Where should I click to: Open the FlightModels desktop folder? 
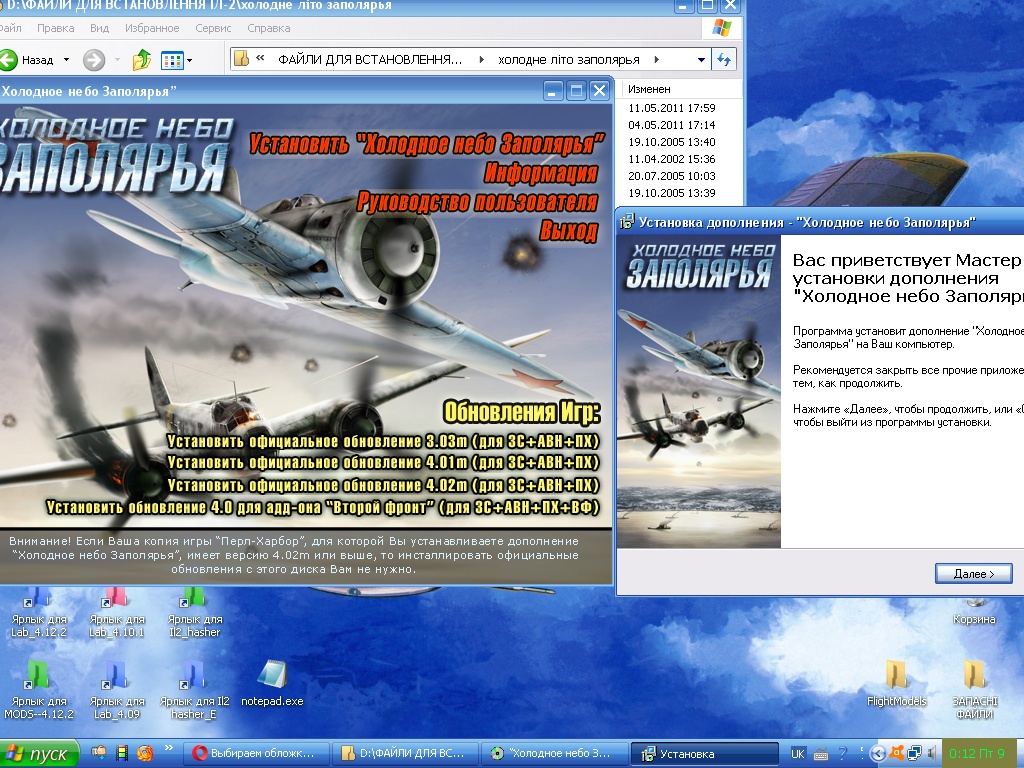pos(897,684)
